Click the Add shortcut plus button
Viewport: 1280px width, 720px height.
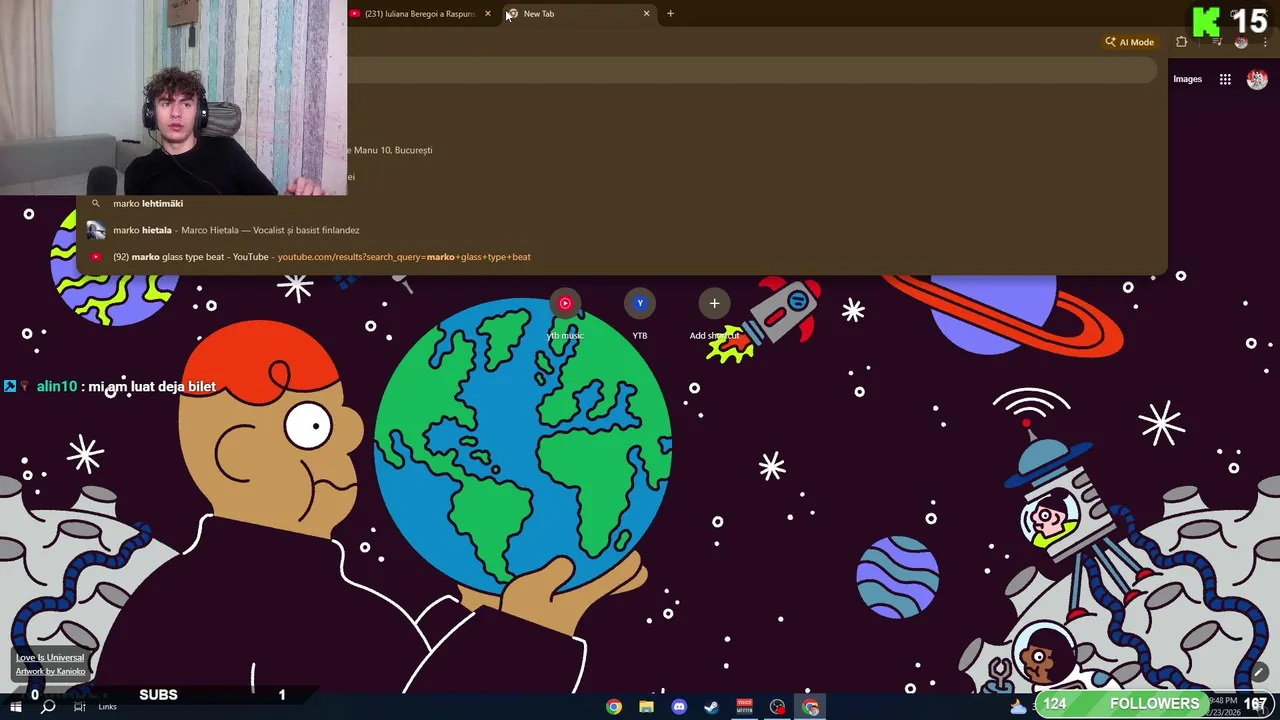pyautogui.click(x=714, y=303)
